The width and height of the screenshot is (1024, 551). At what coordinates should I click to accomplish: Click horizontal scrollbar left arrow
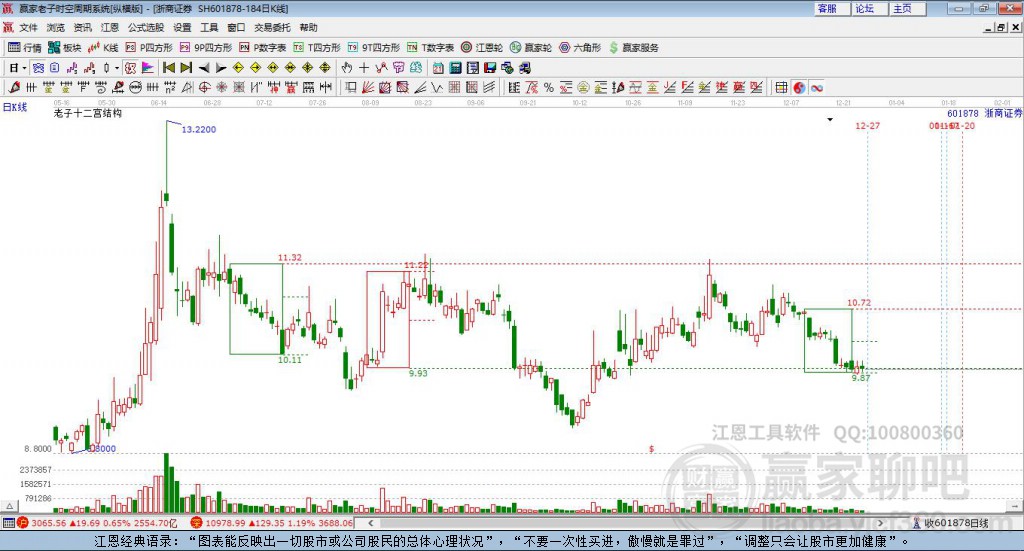pos(370,523)
